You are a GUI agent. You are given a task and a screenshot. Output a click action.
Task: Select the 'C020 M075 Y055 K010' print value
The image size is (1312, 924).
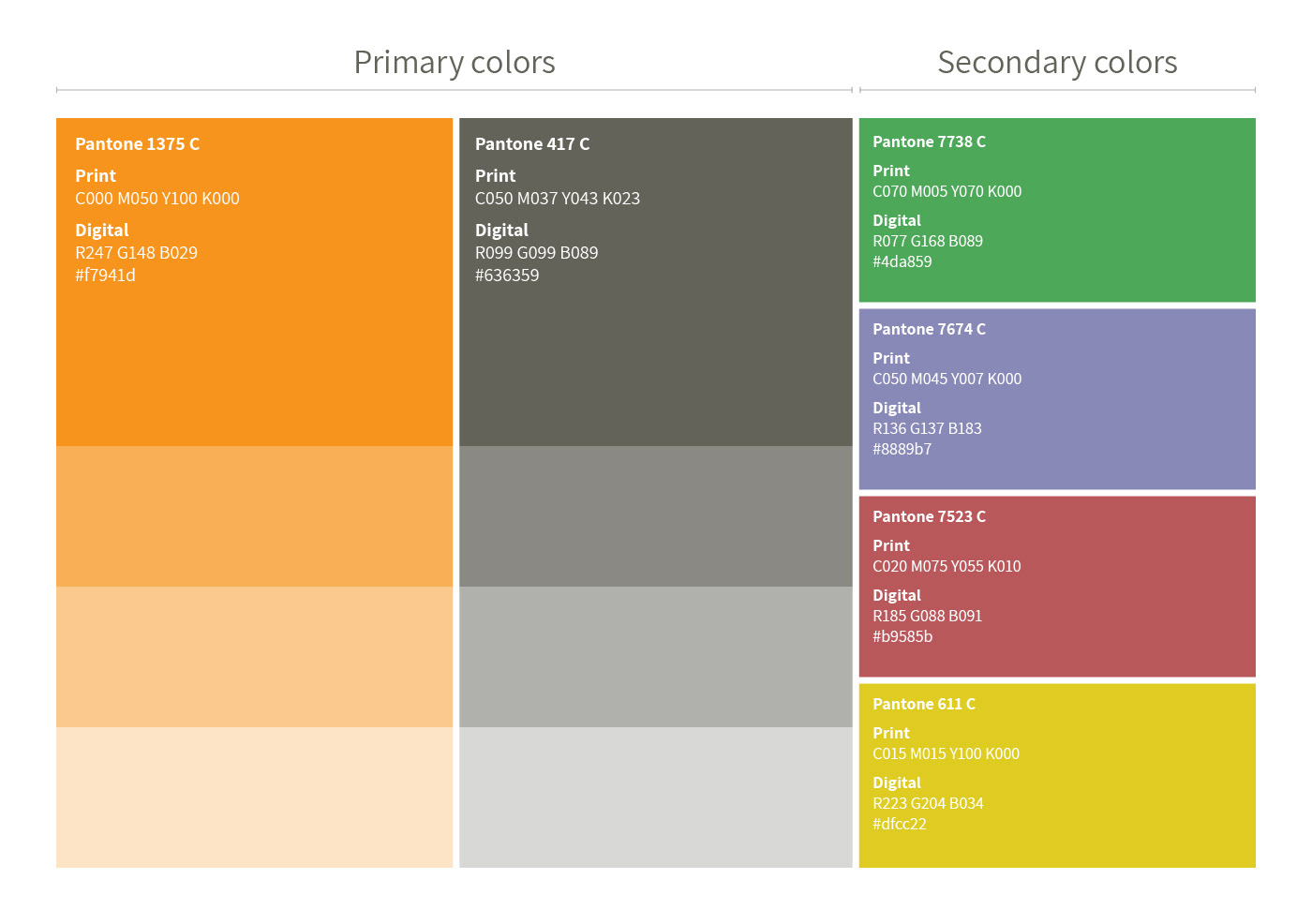coord(947,566)
